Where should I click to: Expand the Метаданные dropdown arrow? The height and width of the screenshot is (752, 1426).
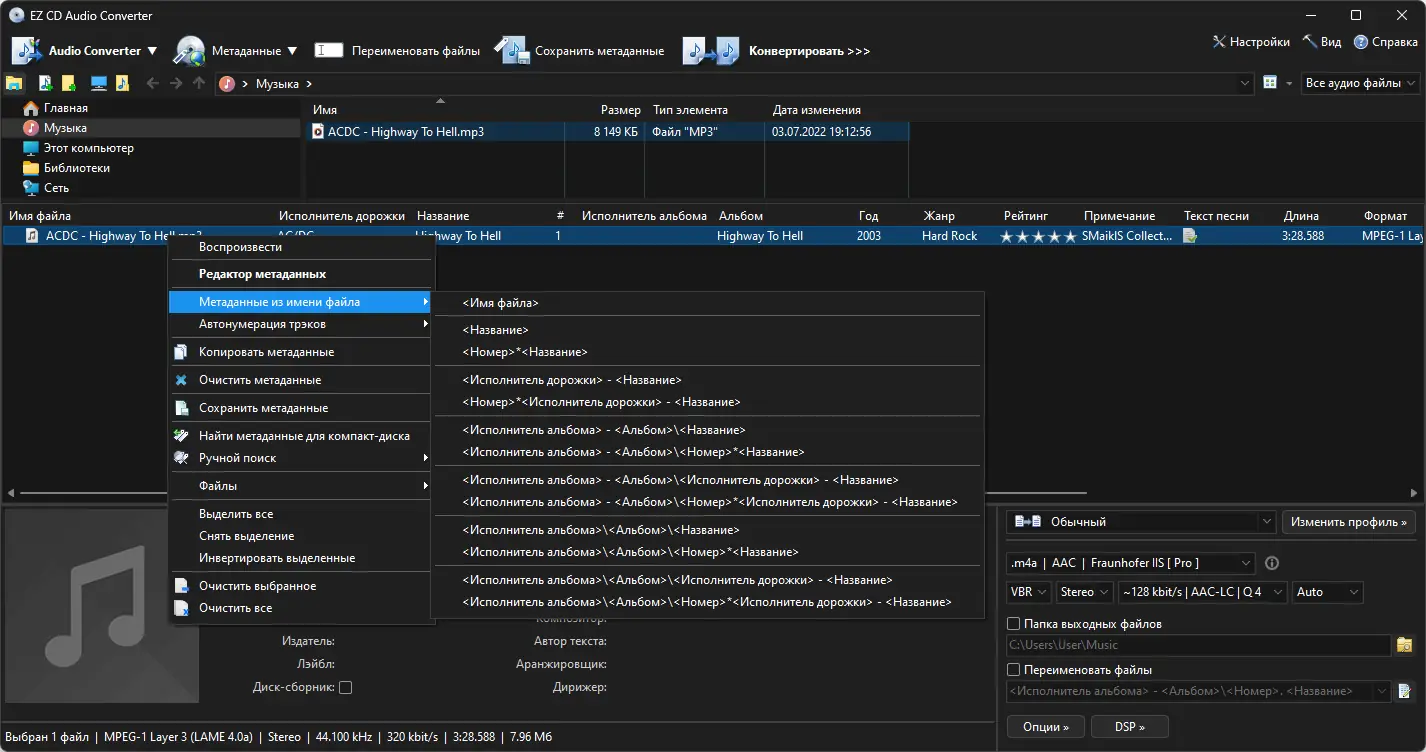(x=292, y=51)
